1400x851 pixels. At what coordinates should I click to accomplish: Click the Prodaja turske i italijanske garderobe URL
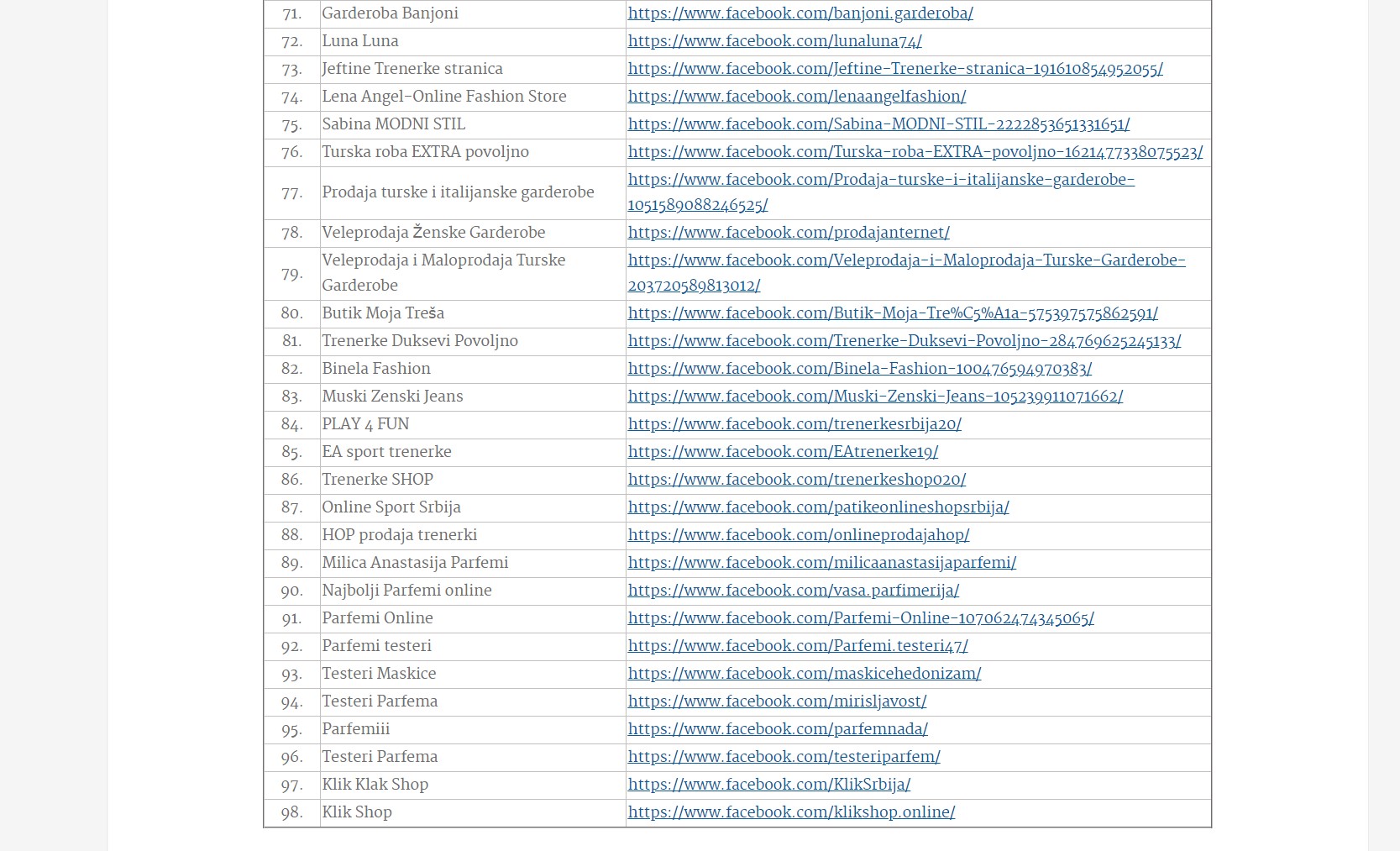coord(881,179)
